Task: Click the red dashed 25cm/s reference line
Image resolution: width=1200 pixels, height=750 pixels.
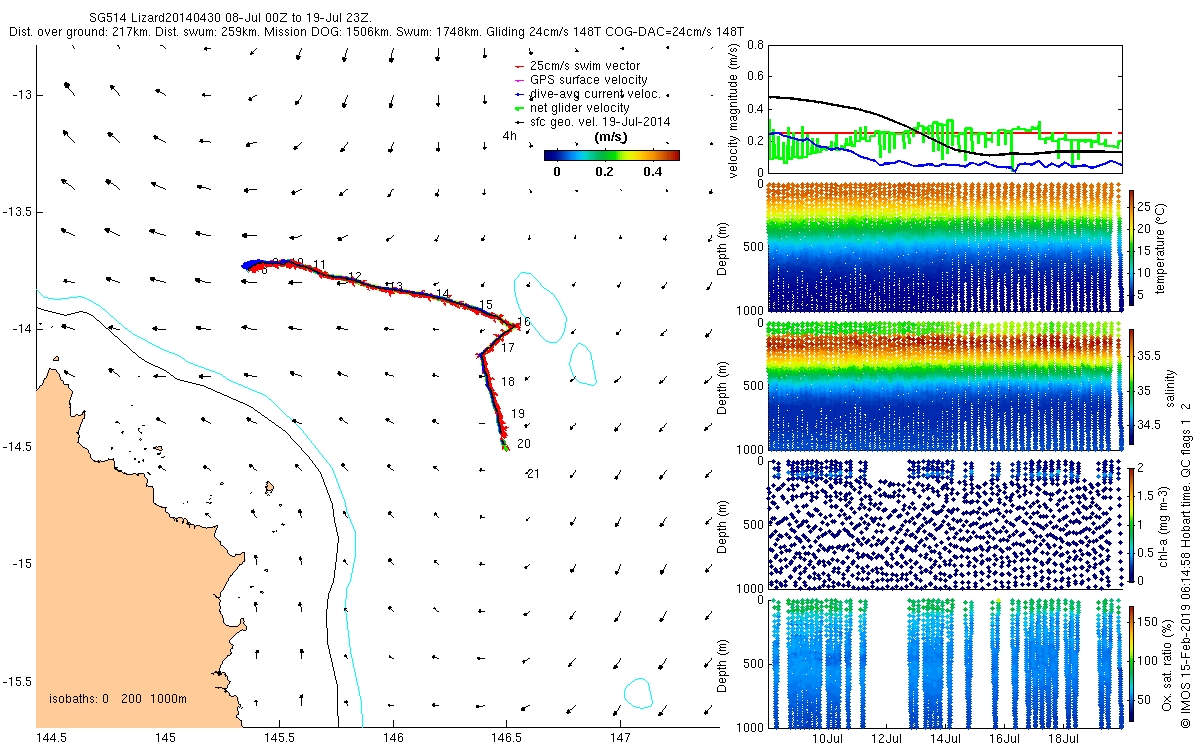Action: (x=945, y=132)
